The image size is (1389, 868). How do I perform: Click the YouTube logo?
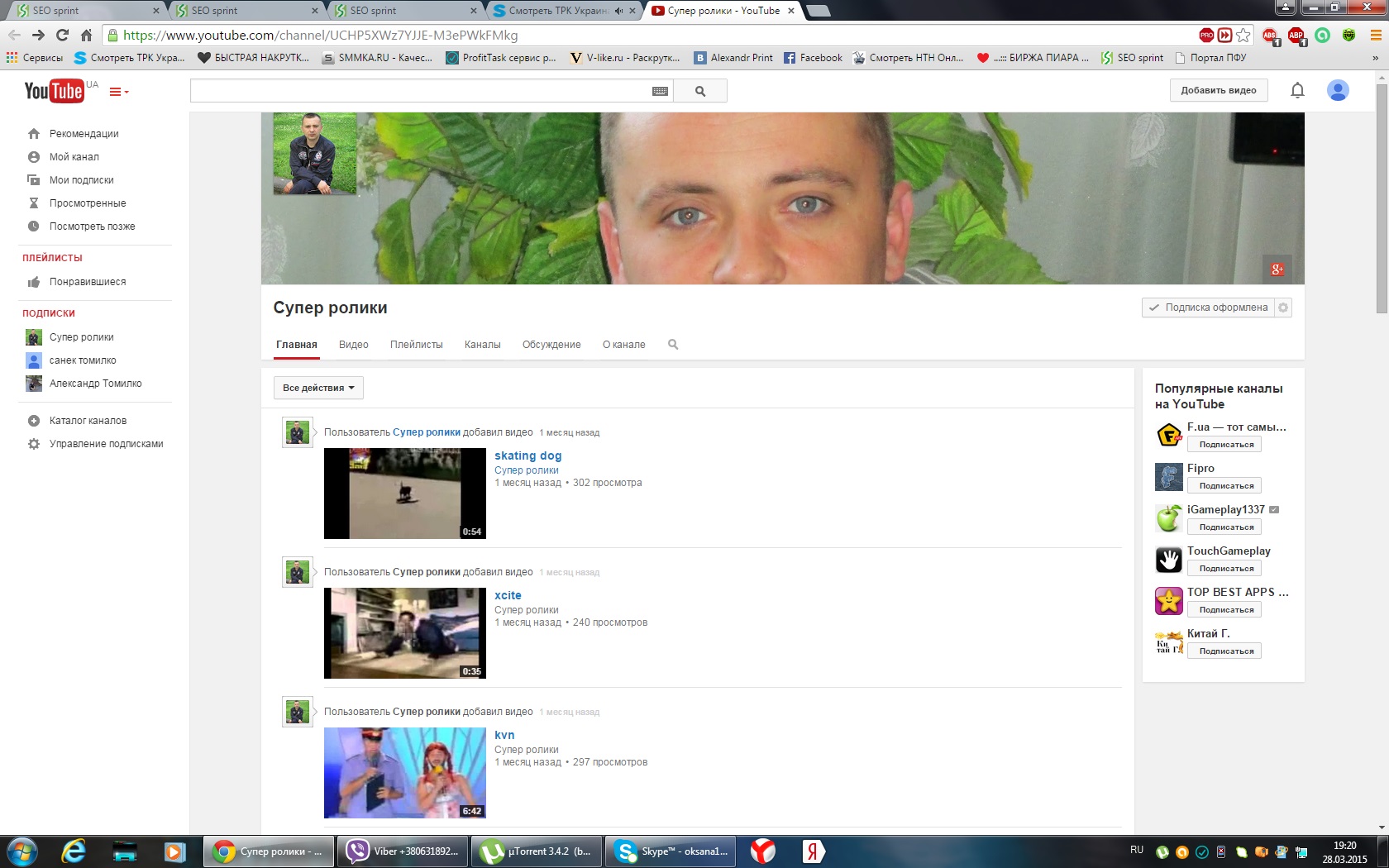click(55, 91)
